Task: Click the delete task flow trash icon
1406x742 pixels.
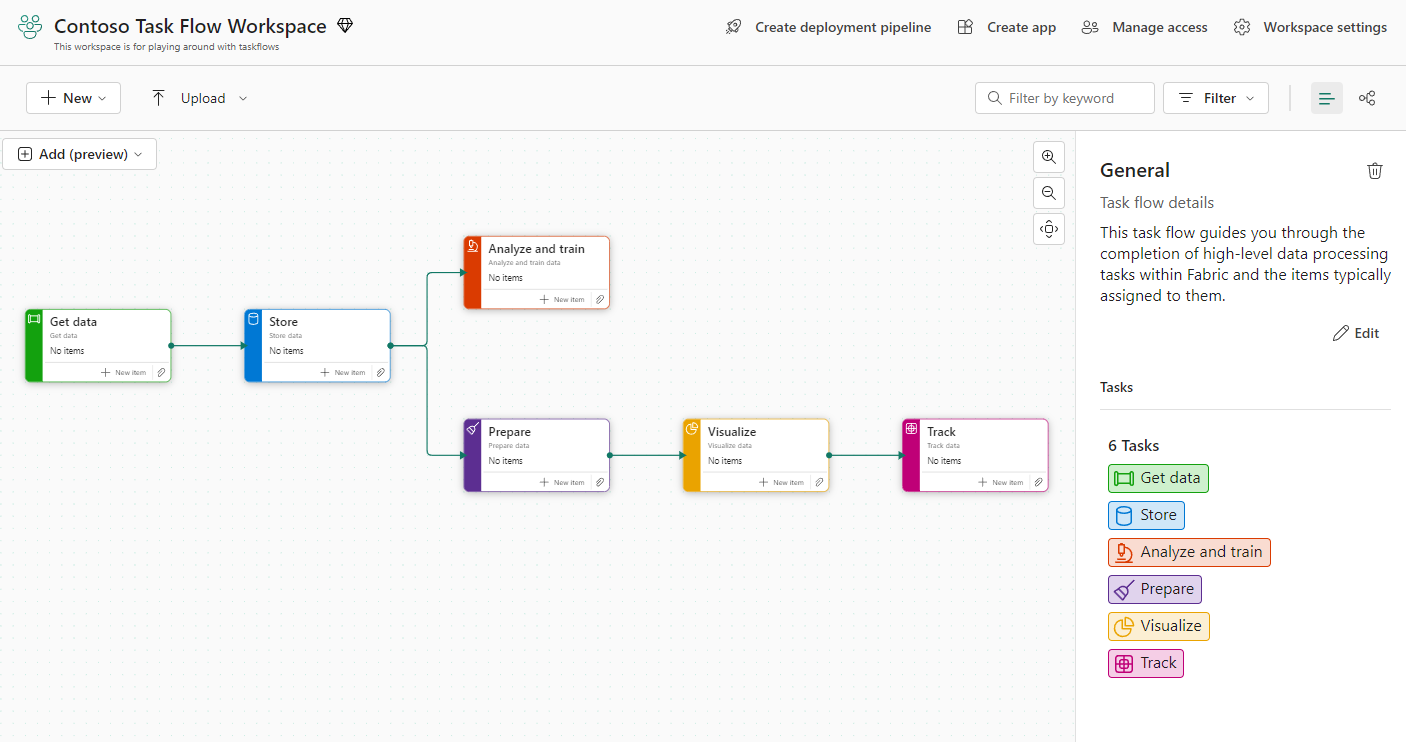Action: point(1375,170)
